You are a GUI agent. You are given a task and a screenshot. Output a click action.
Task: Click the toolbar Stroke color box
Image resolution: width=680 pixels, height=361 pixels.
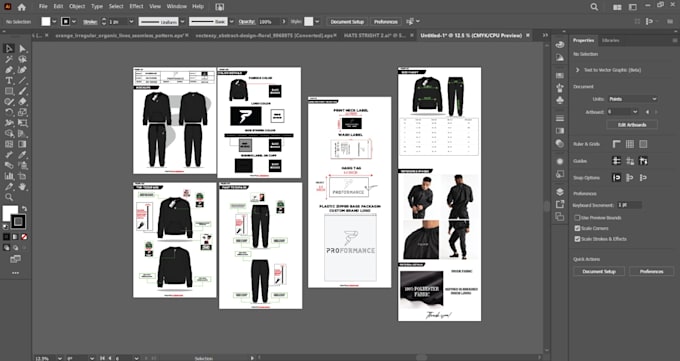18,221
